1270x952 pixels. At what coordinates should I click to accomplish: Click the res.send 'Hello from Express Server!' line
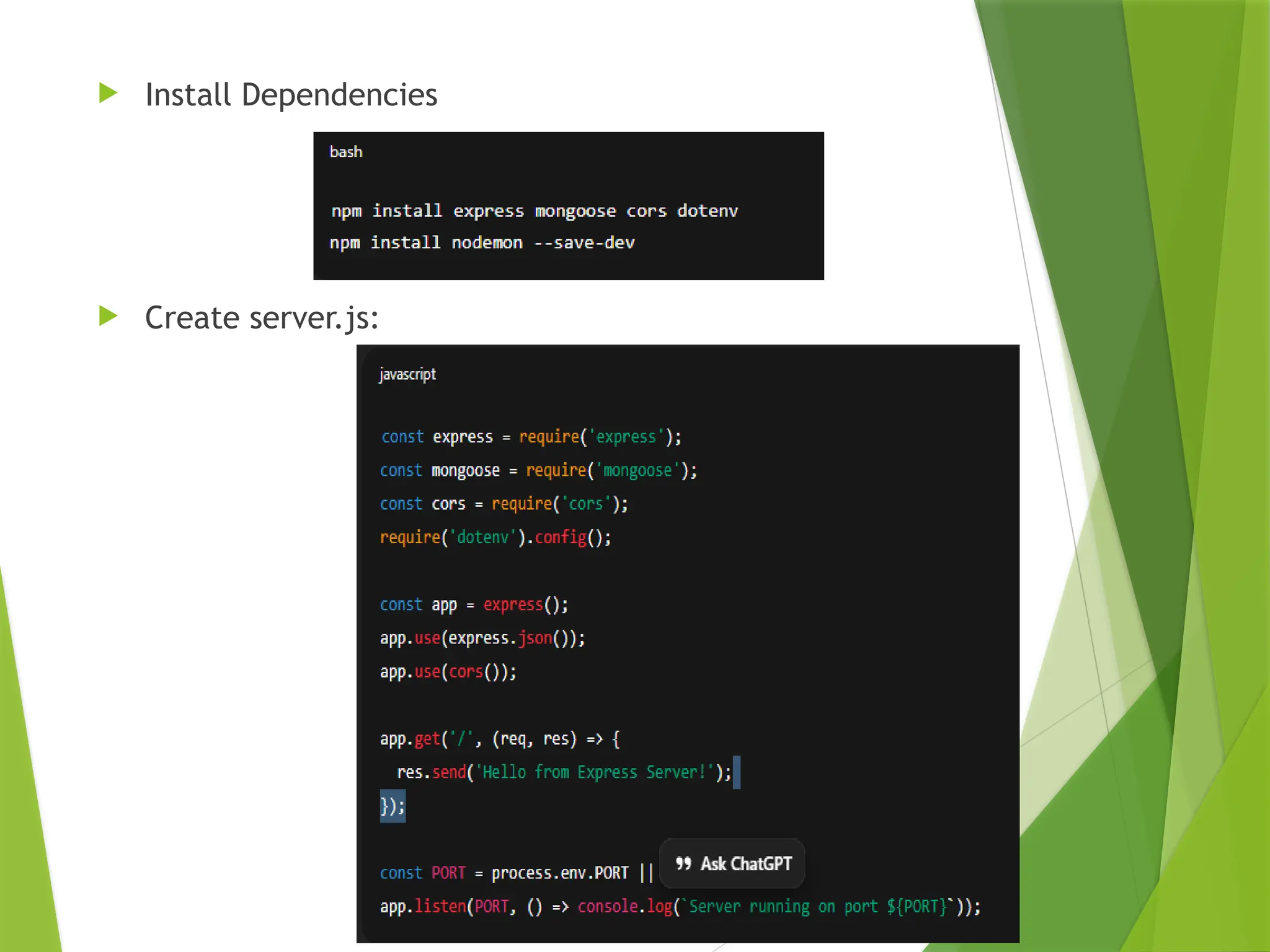[564, 772]
